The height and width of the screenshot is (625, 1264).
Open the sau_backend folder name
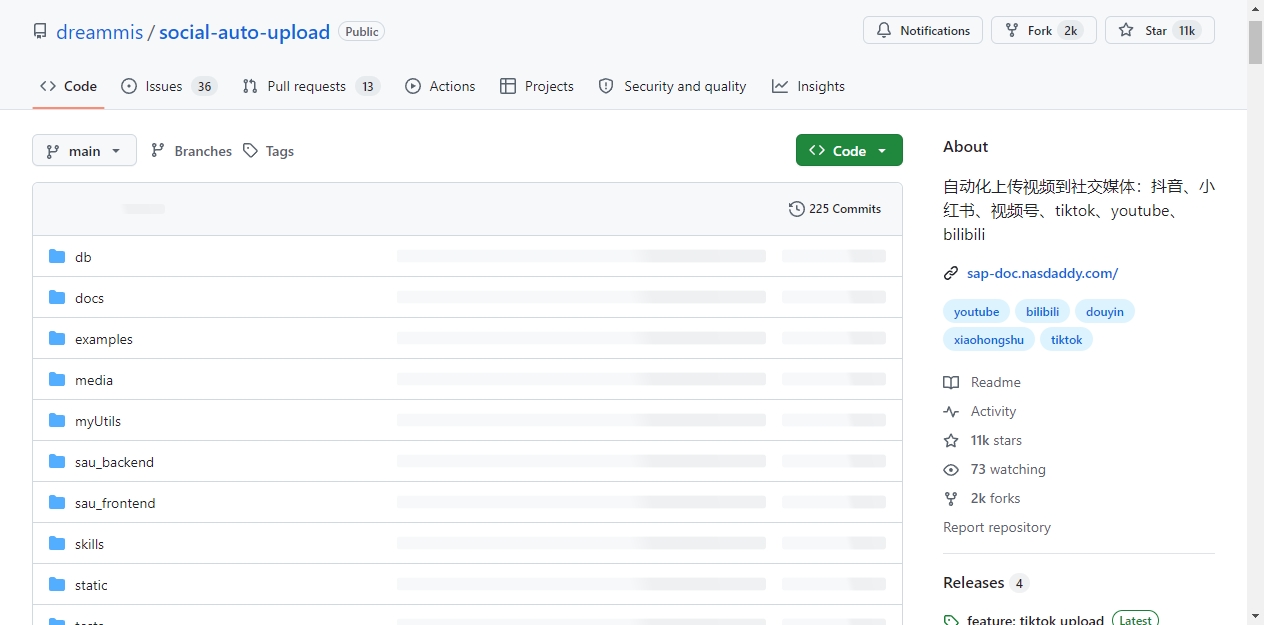114,462
